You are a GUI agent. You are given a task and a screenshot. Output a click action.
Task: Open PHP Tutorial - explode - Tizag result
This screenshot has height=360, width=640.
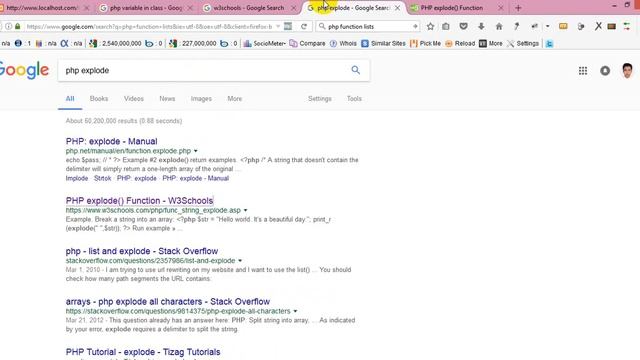coord(143,352)
